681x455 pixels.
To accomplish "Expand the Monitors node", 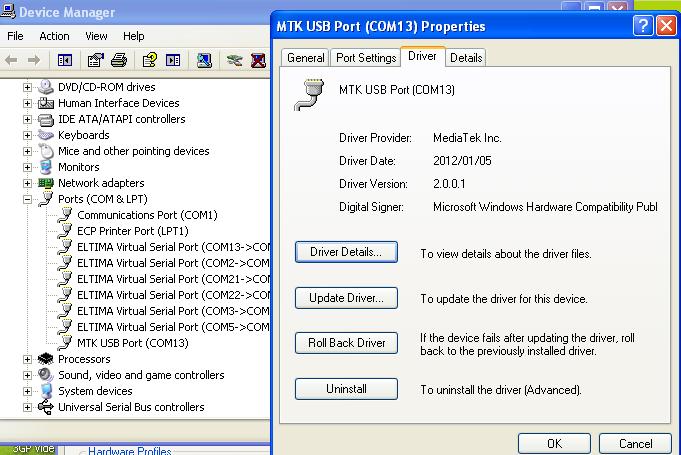I will pyautogui.click(x=27, y=167).
